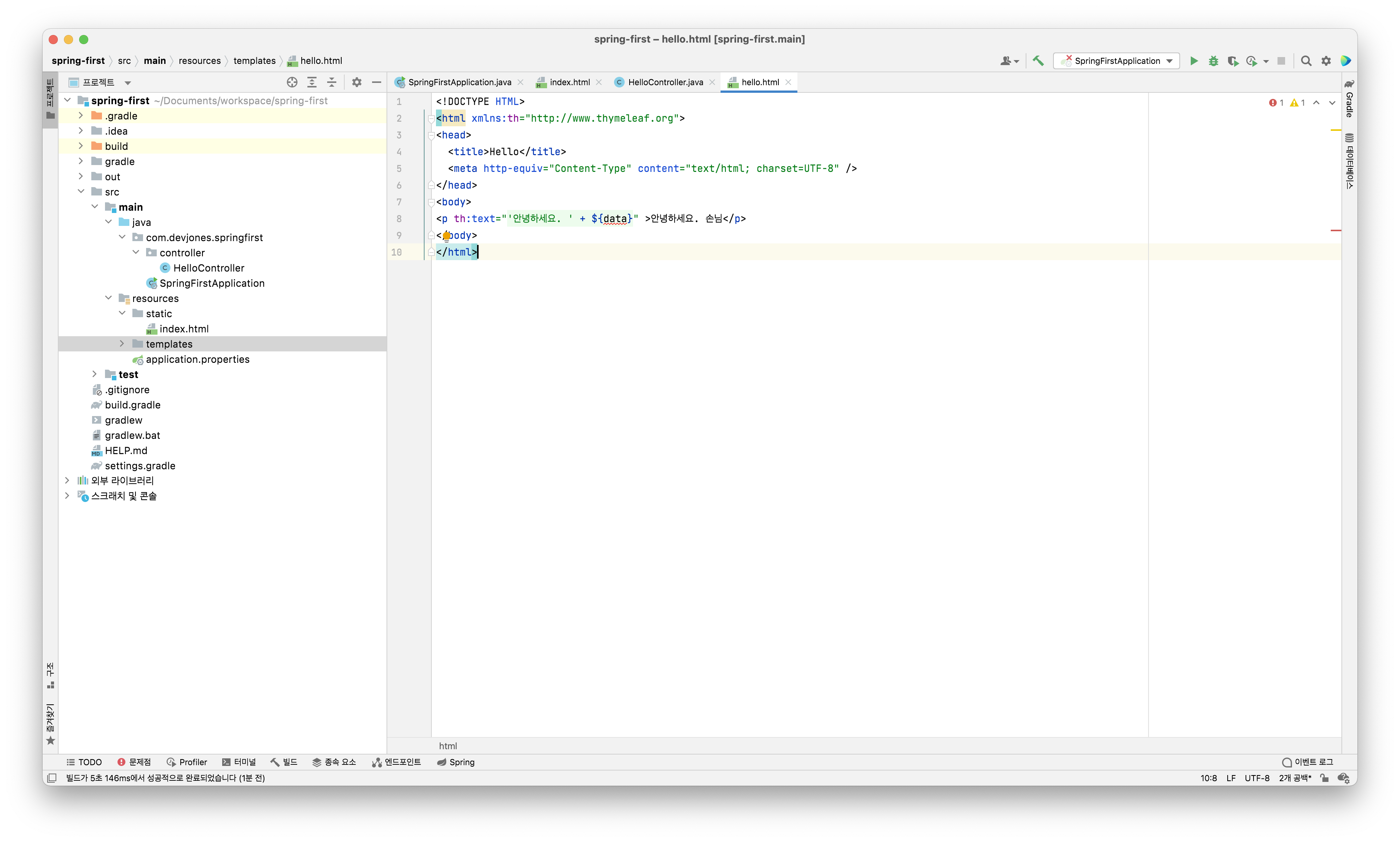
Task: Expand the templates folder
Action: 122,344
